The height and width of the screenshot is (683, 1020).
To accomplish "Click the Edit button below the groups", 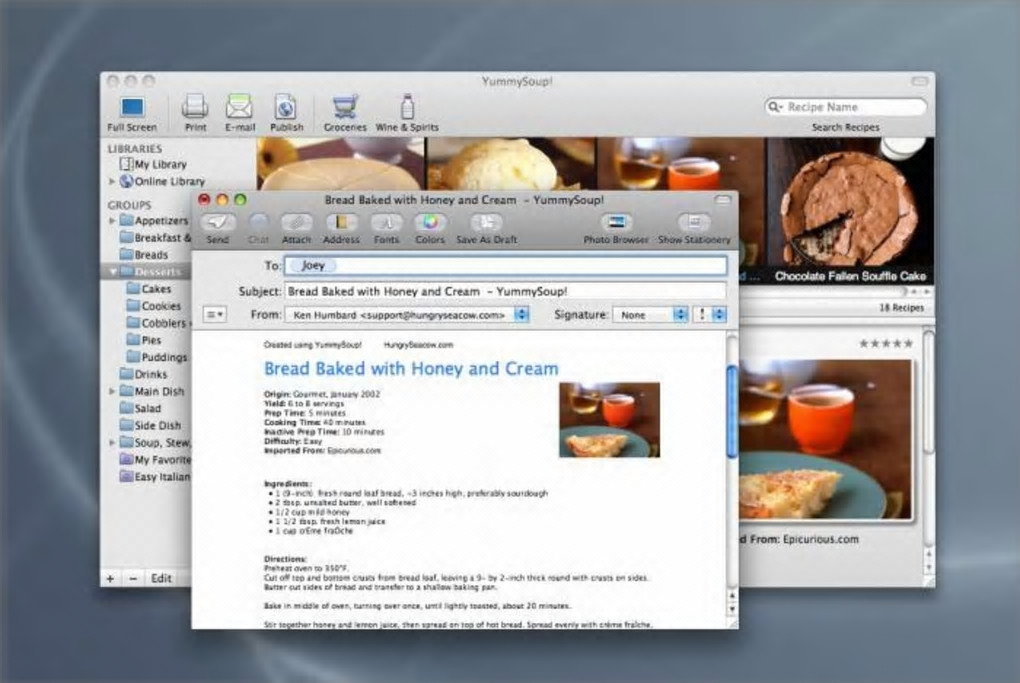I will click(161, 578).
